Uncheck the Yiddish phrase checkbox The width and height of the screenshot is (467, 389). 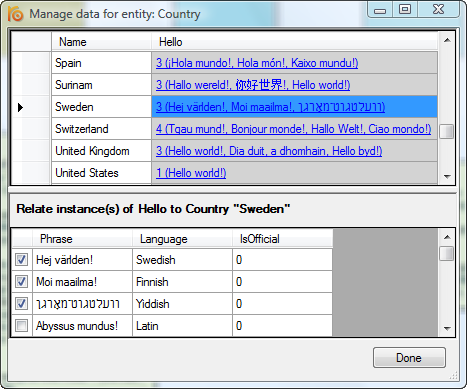coord(21,304)
